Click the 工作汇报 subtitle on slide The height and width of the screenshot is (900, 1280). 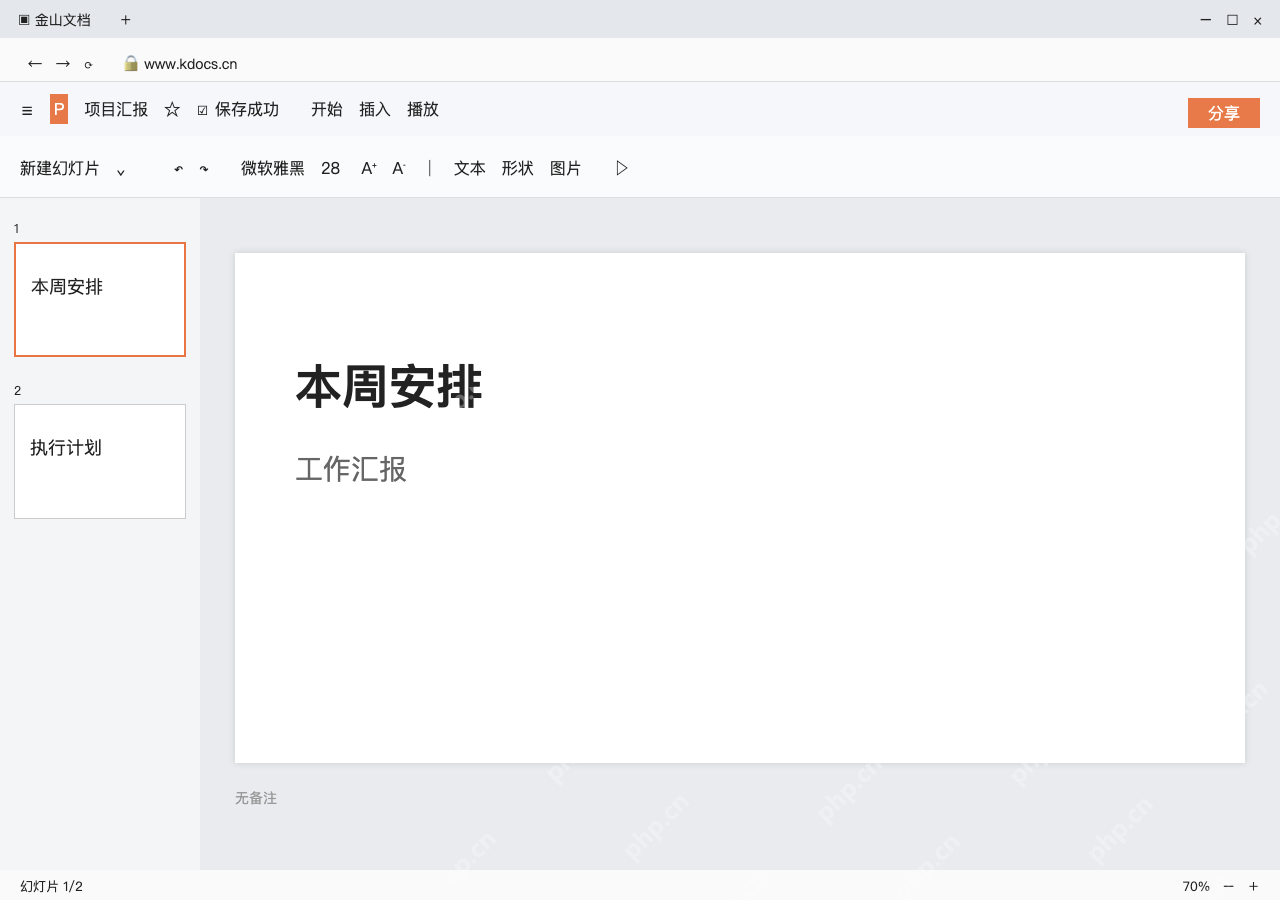[x=351, y=469]
